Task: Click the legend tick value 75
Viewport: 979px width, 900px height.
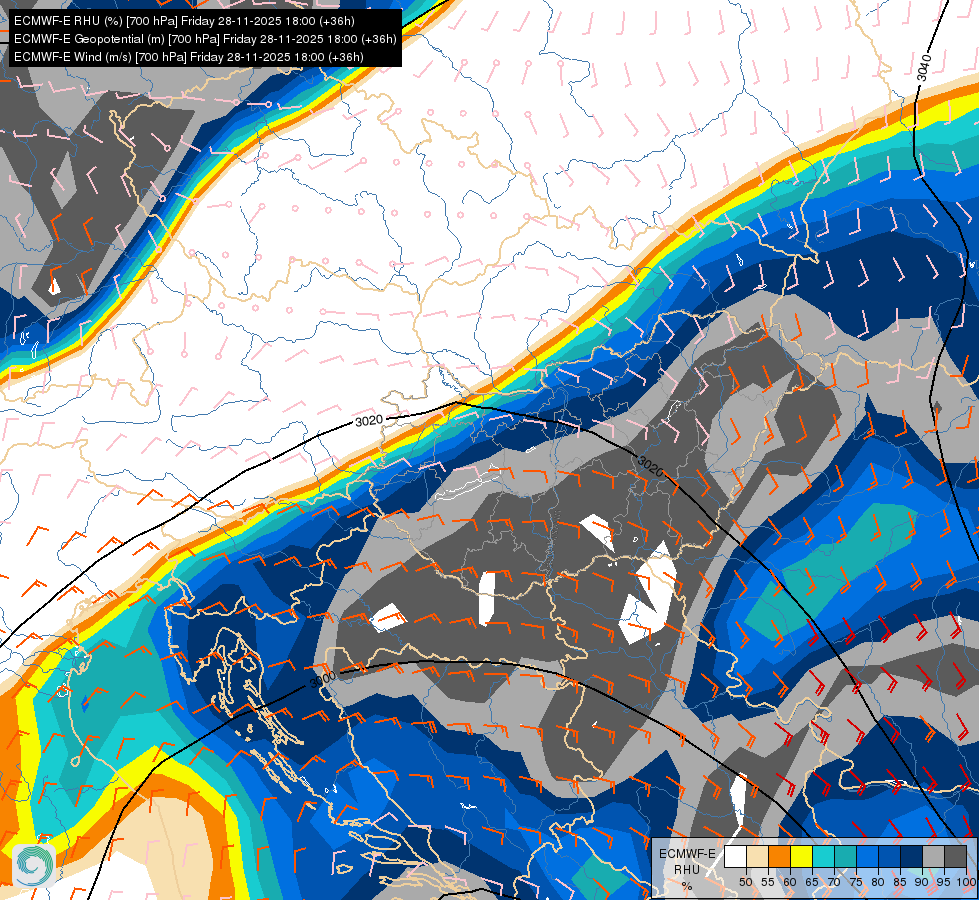Action: [x=856, y=883]
